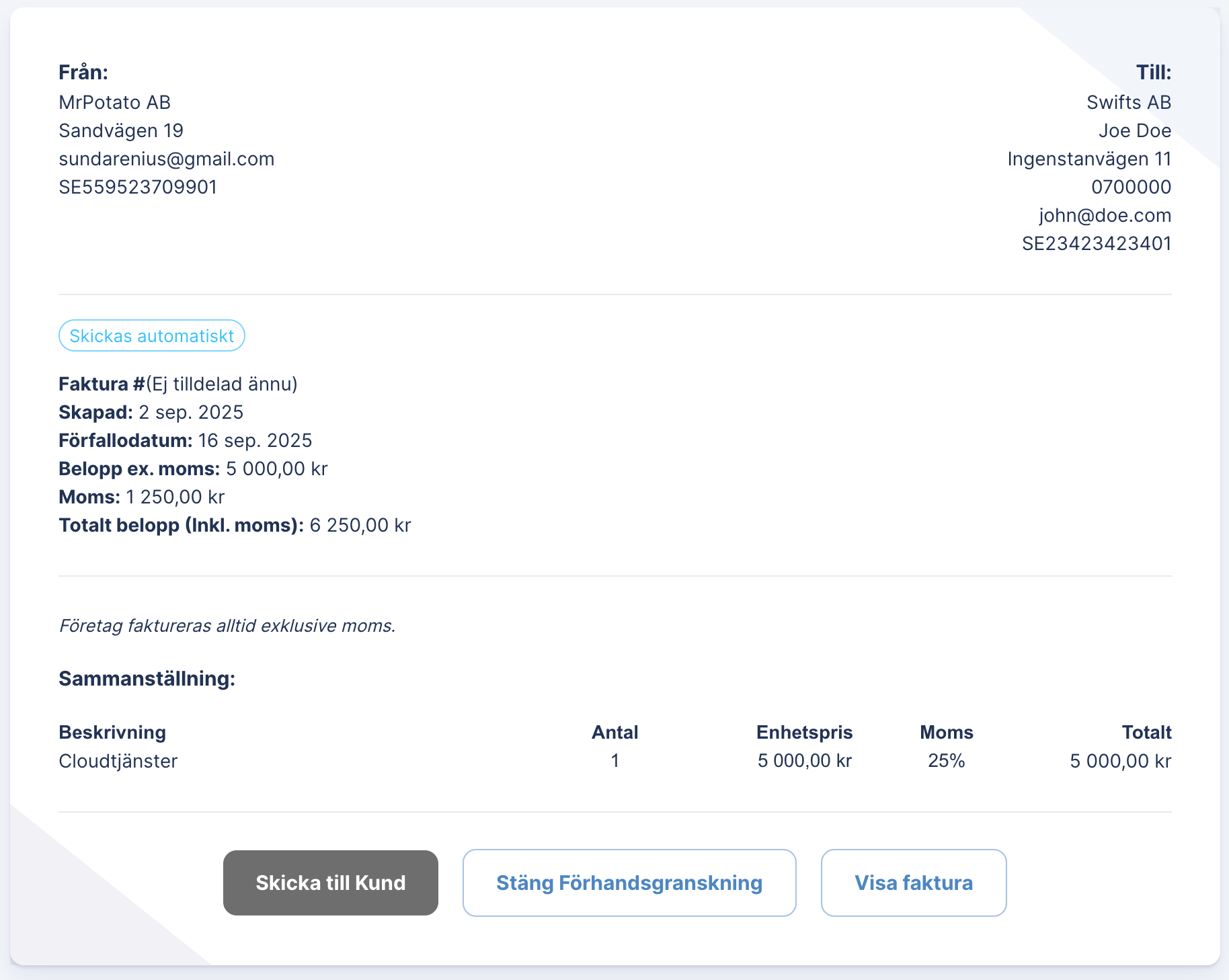The image size is (1229, 980).
Task: Click the Skickas automatiskt badge
Action: pyautogui.click(x=152, y=336)
